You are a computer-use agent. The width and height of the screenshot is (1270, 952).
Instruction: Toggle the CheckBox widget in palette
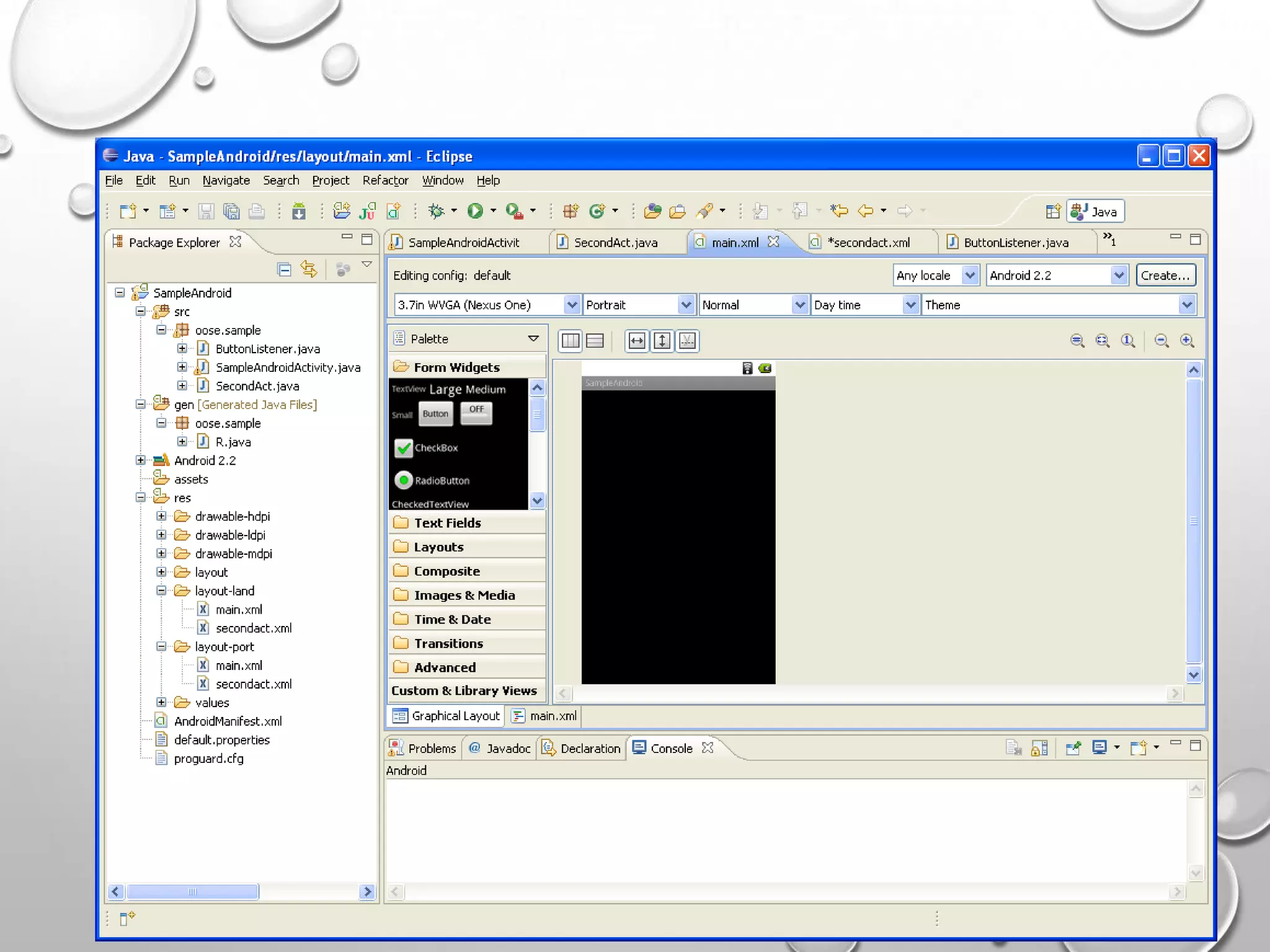(404, 447)
